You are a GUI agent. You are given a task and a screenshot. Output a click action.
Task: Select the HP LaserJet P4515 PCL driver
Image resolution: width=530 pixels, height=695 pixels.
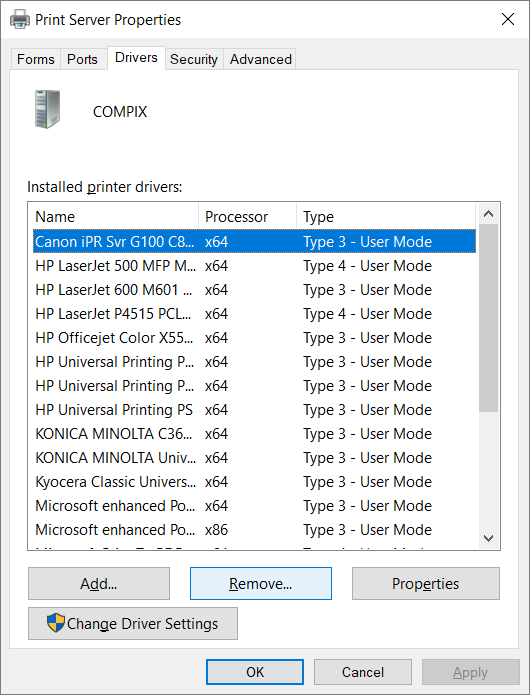[x=254, y=313]
